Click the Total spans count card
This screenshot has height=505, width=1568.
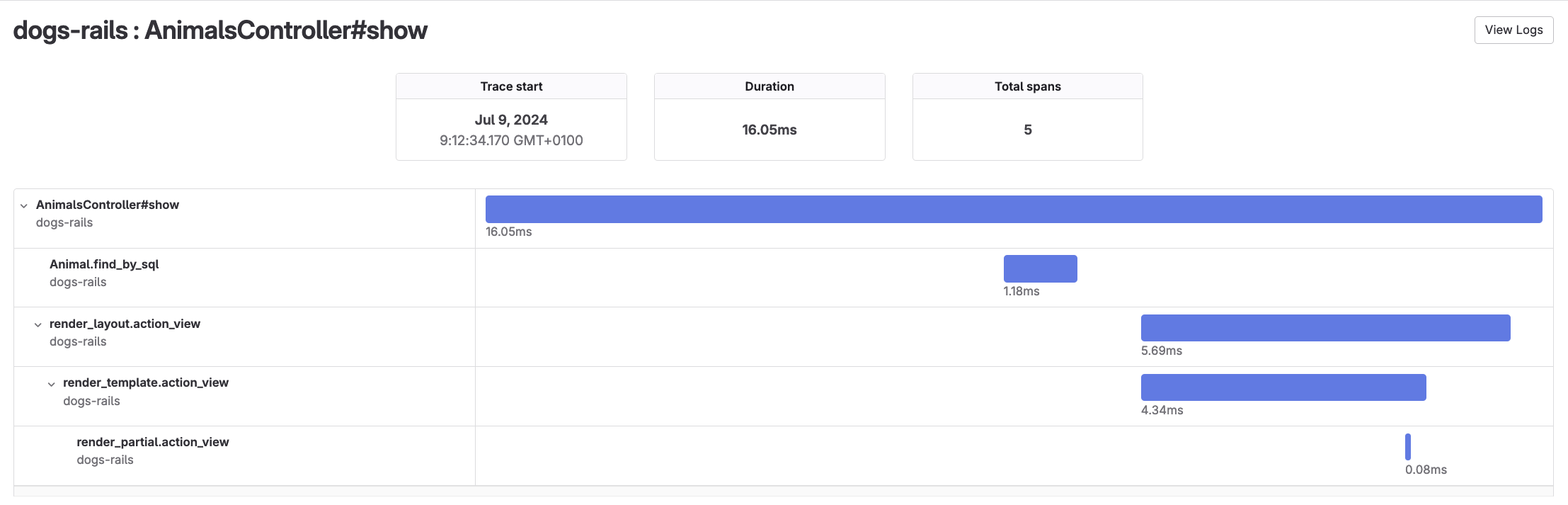(x=1027, y=117)
